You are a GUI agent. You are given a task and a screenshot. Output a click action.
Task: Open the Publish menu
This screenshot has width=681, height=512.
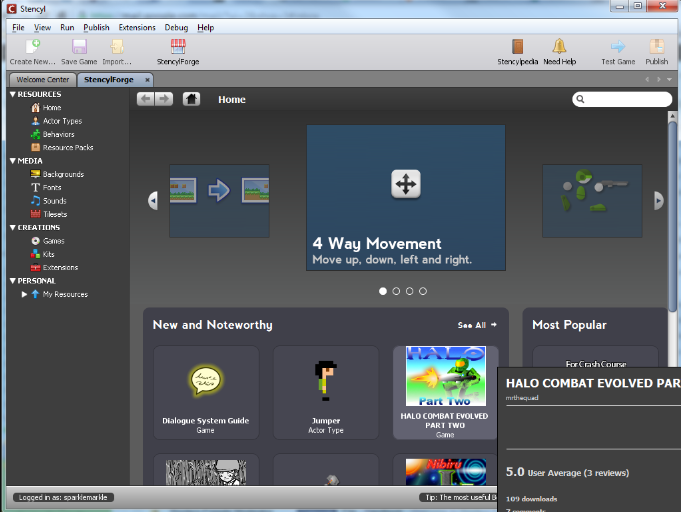96,27
